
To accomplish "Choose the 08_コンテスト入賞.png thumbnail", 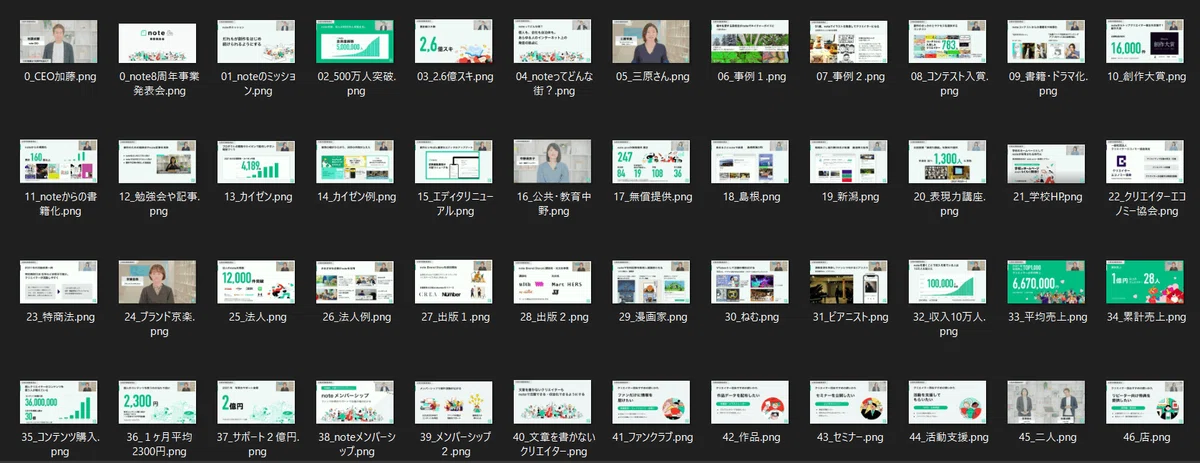I will pyautogui.click(x=948, y=43).
